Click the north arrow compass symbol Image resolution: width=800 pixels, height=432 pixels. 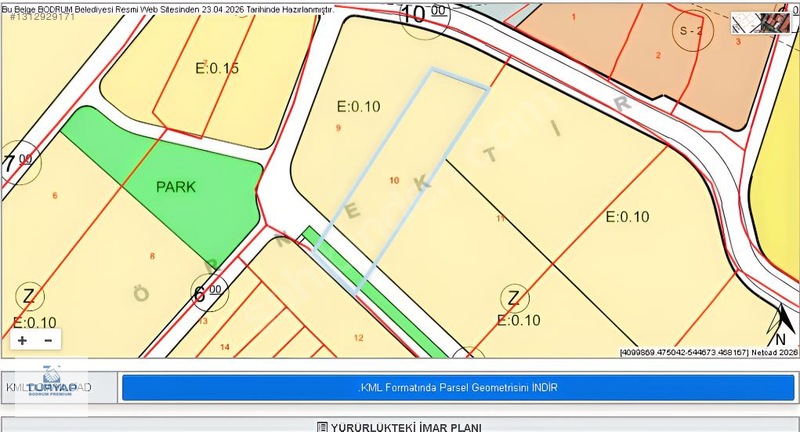(x=781, y=325)
